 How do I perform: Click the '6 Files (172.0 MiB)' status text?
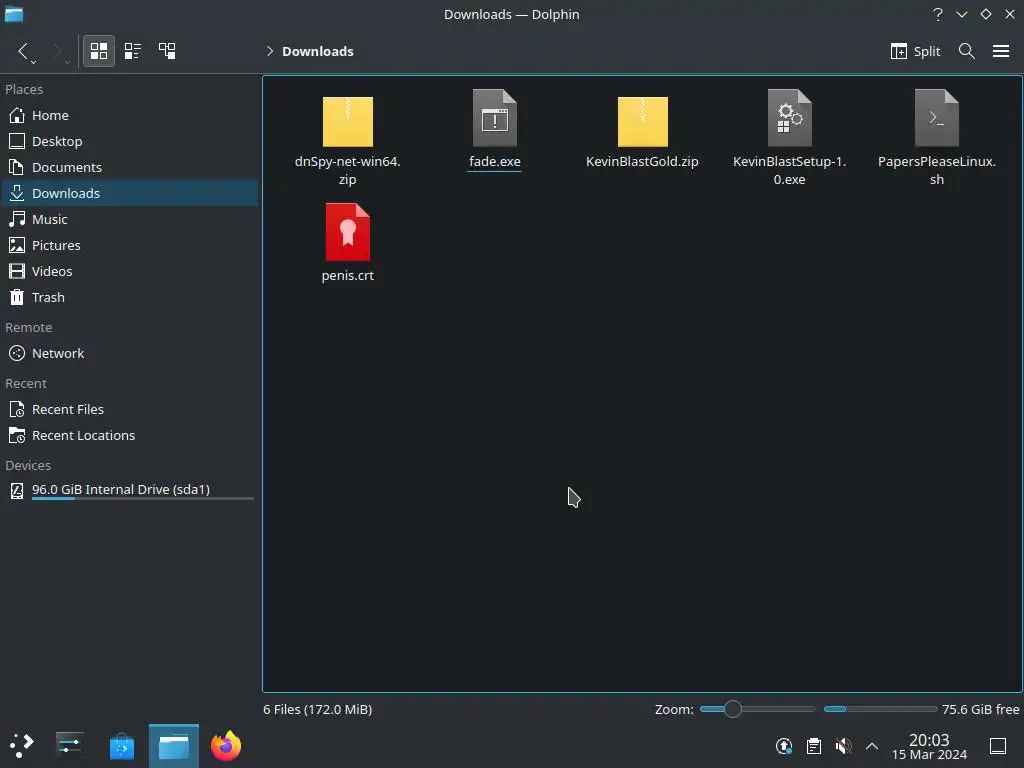click(x=317, y=709)
